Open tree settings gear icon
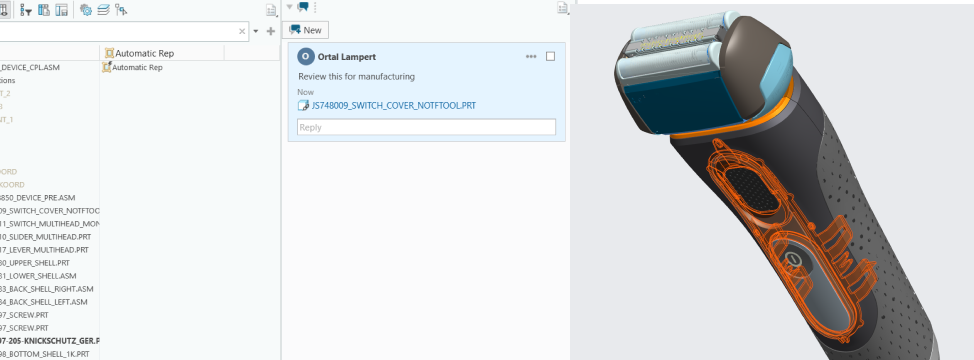The width and height of the screenshot is (974, 360). 86,10
